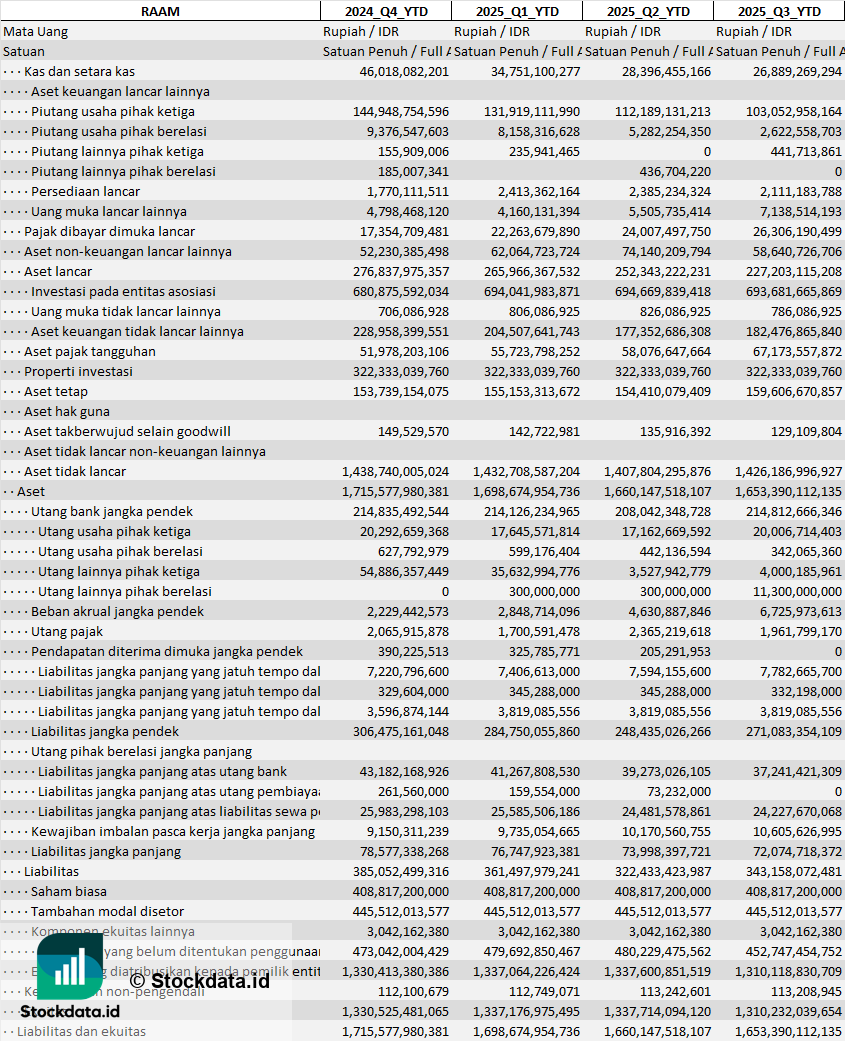Select the Kas dan setara kas row label
The width and height of the screenshot is (845, 1041).
(80, 71)
